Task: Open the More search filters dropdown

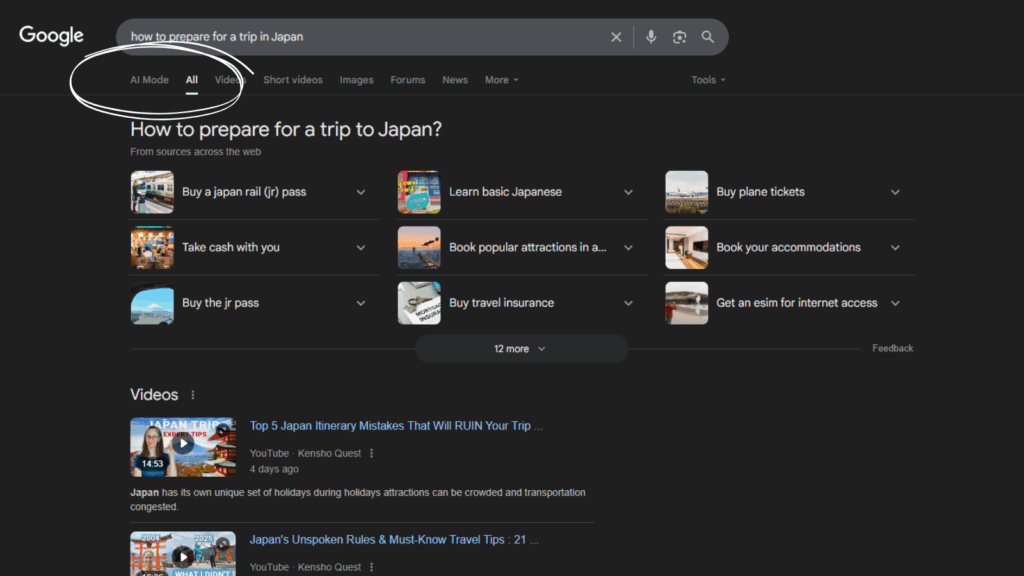Action: point(501,80)
